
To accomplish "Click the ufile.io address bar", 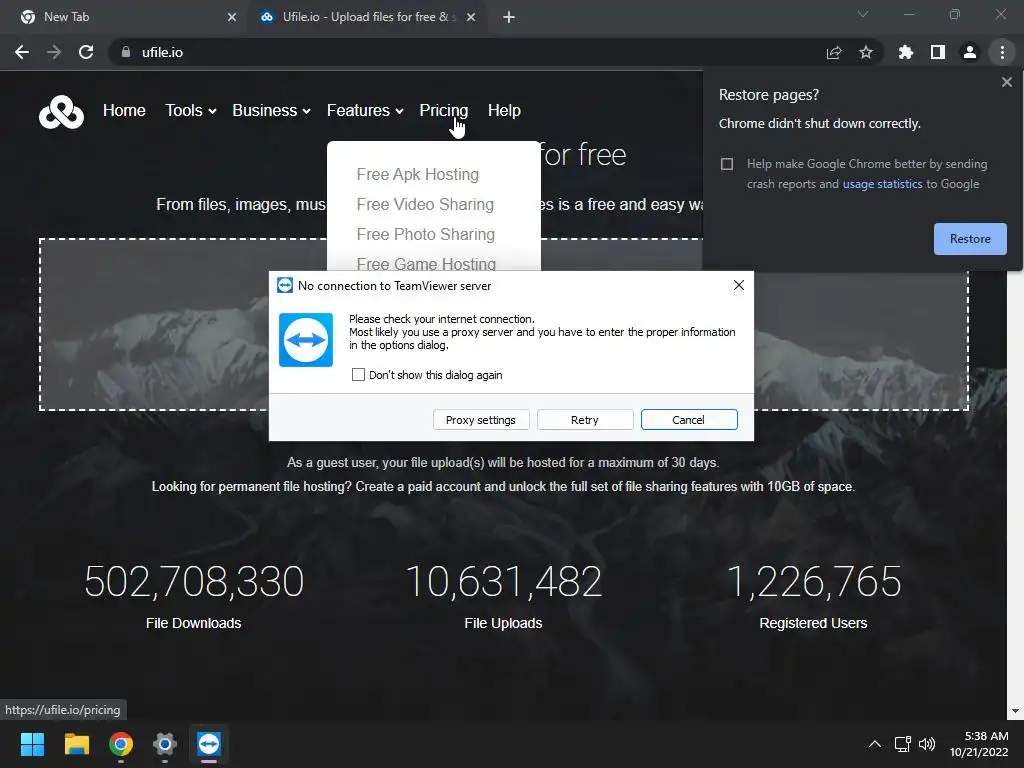I will point(470,52).
